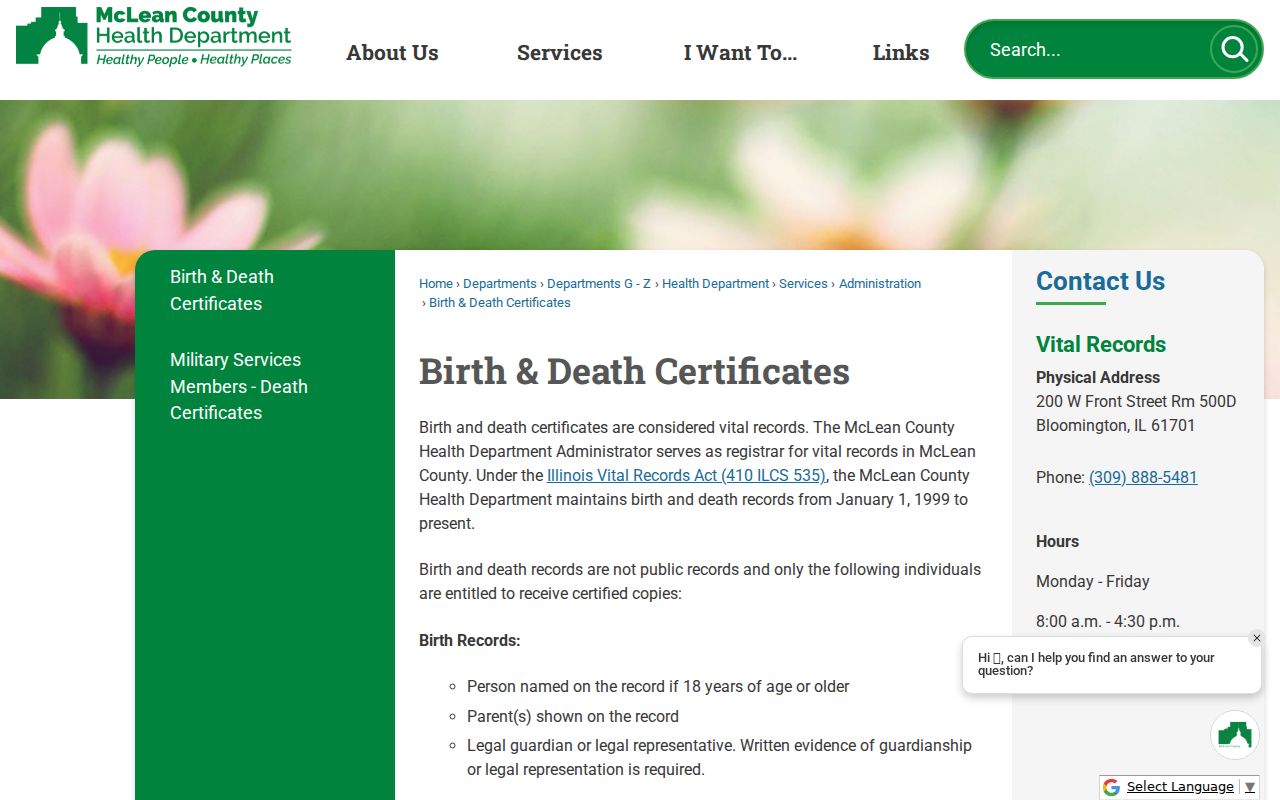1280x800 pixels.
Task: Click the Birth Records: subheading
Action: [470, 640]
